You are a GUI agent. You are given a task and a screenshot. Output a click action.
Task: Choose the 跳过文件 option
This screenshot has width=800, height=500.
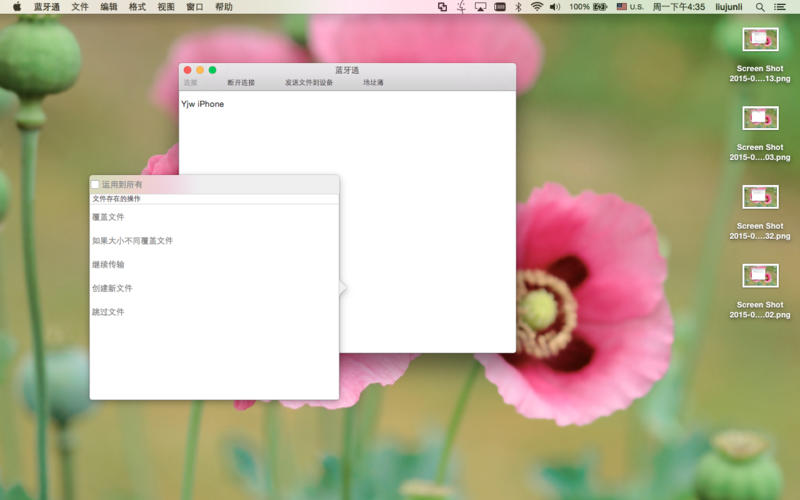[x=108, y=313]
